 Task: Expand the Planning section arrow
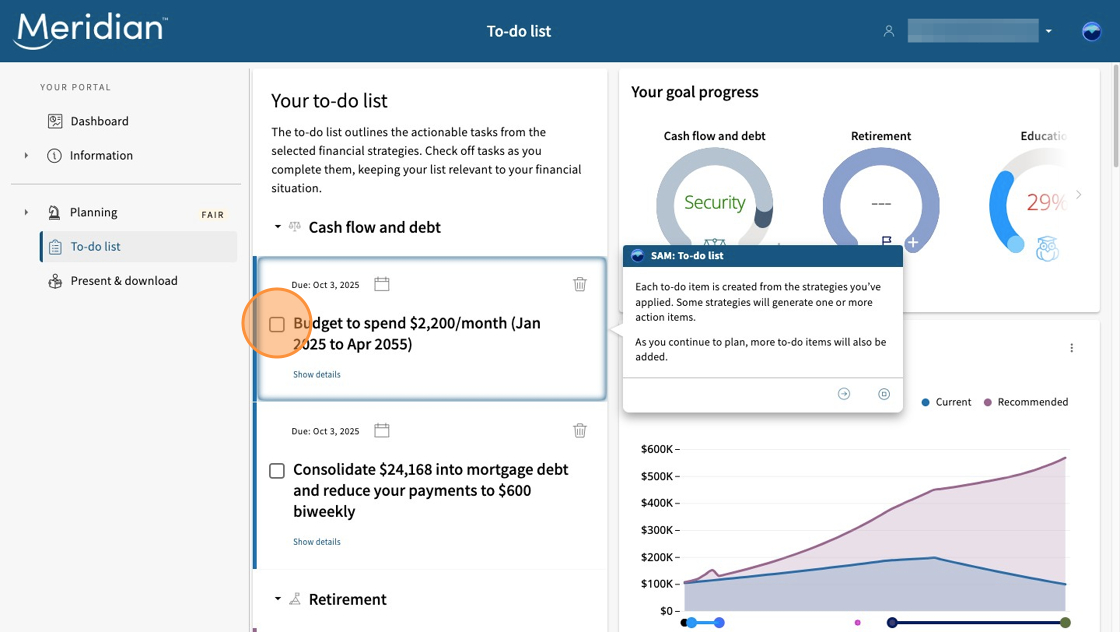(x=26, y=212)
